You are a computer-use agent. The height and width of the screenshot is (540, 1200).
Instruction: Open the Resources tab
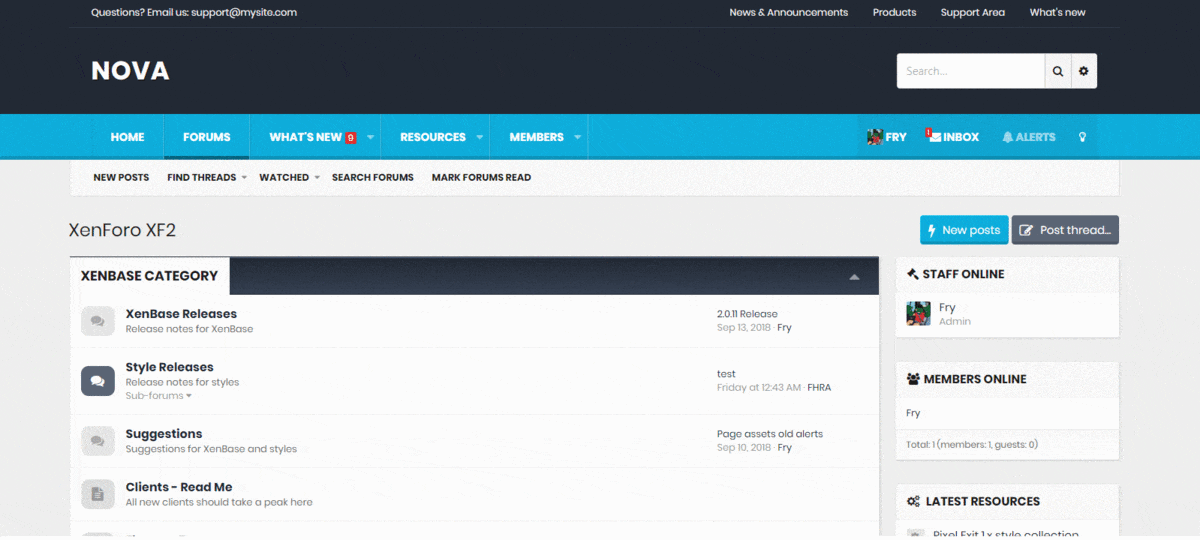point(433,137)
